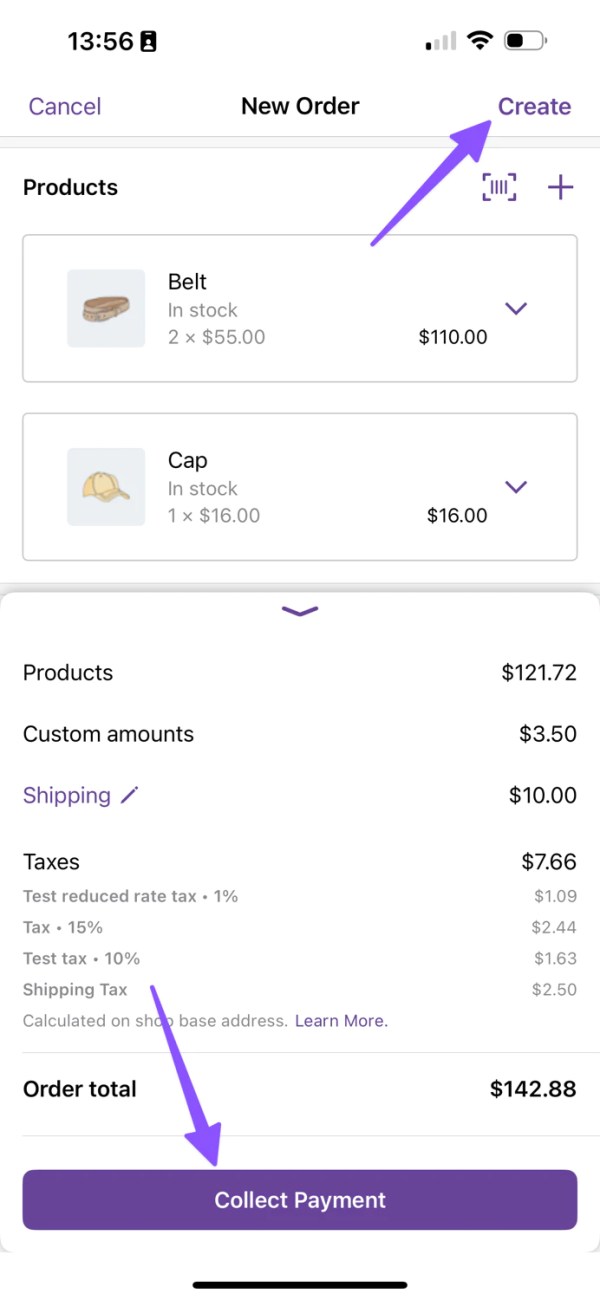
Task: Tap the Wi-Fi status bar icon
Action: click(480, 41)
